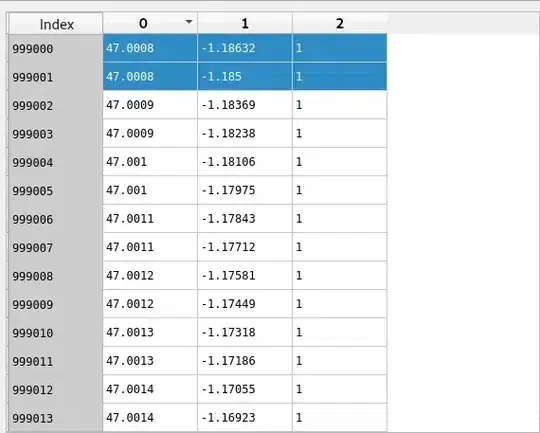The height and width of the screenshot is (433, 540).
Task: Select row index 999006
Action: [56, 219]
